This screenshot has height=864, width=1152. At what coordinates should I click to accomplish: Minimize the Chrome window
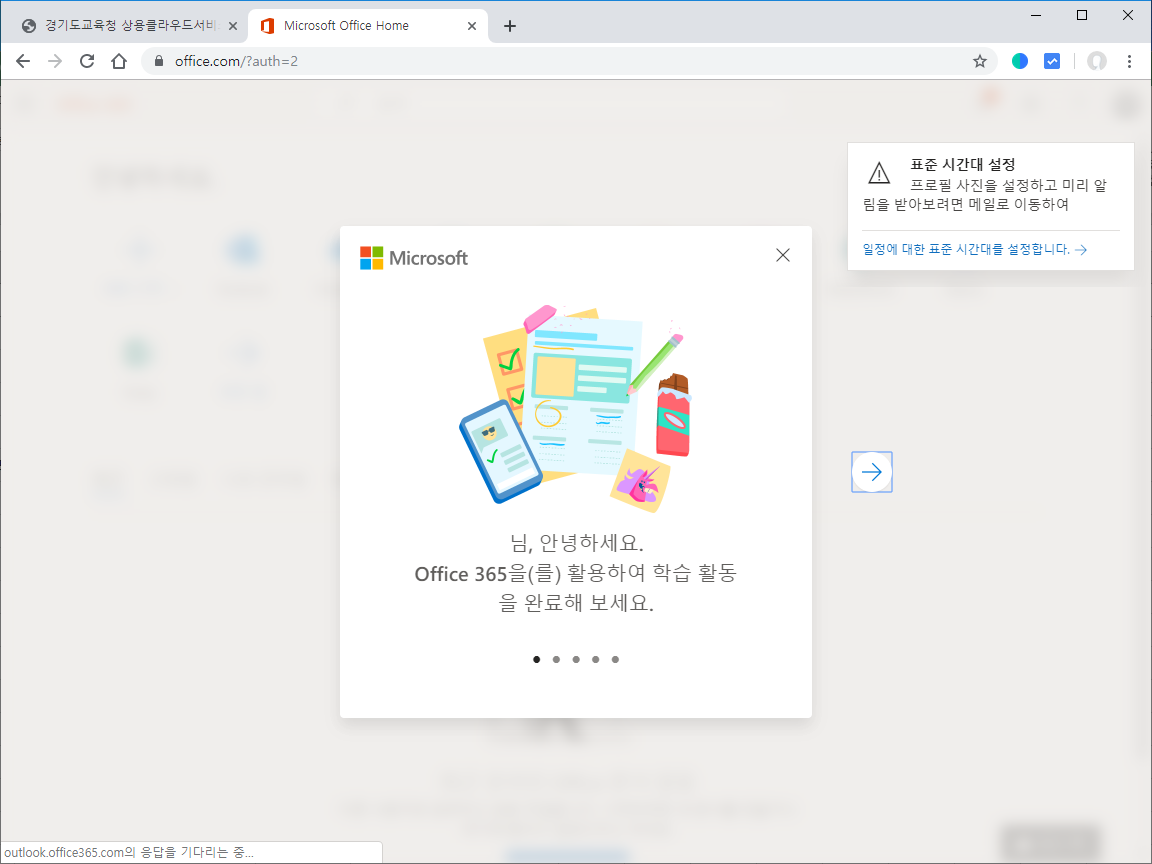pyautogui.click(x=1036, y=15)
